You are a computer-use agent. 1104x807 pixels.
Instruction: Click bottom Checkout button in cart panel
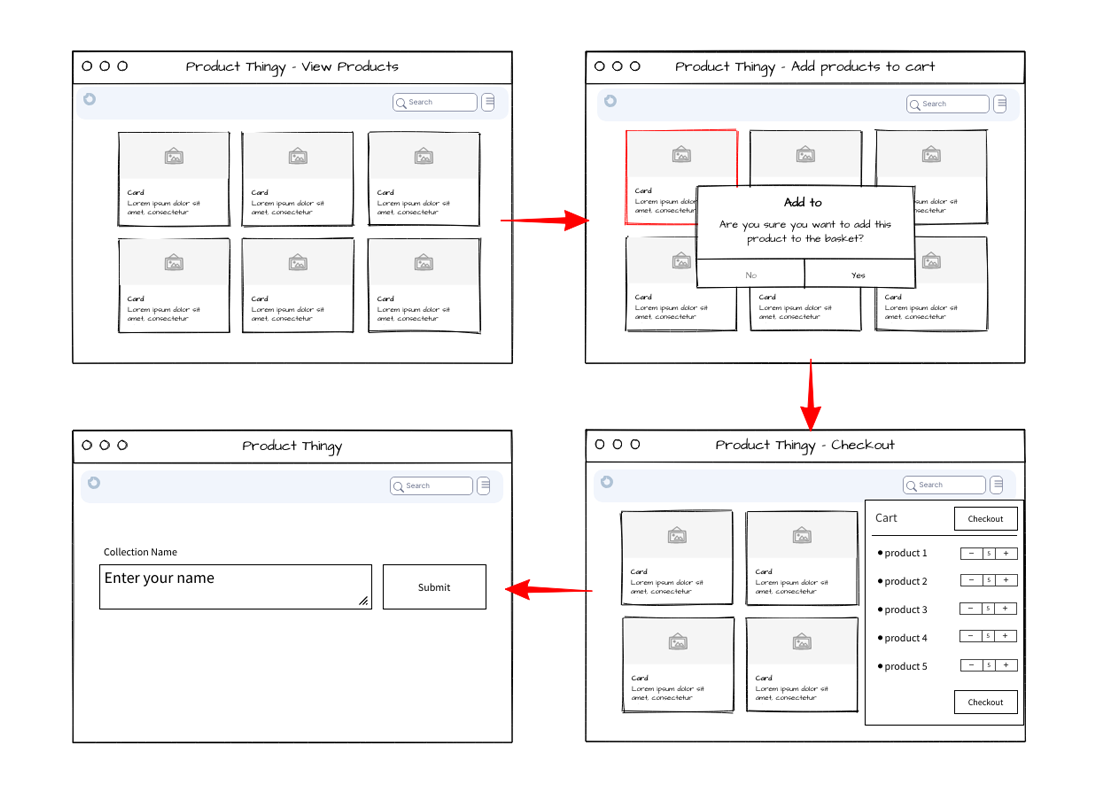pos(985,702)
